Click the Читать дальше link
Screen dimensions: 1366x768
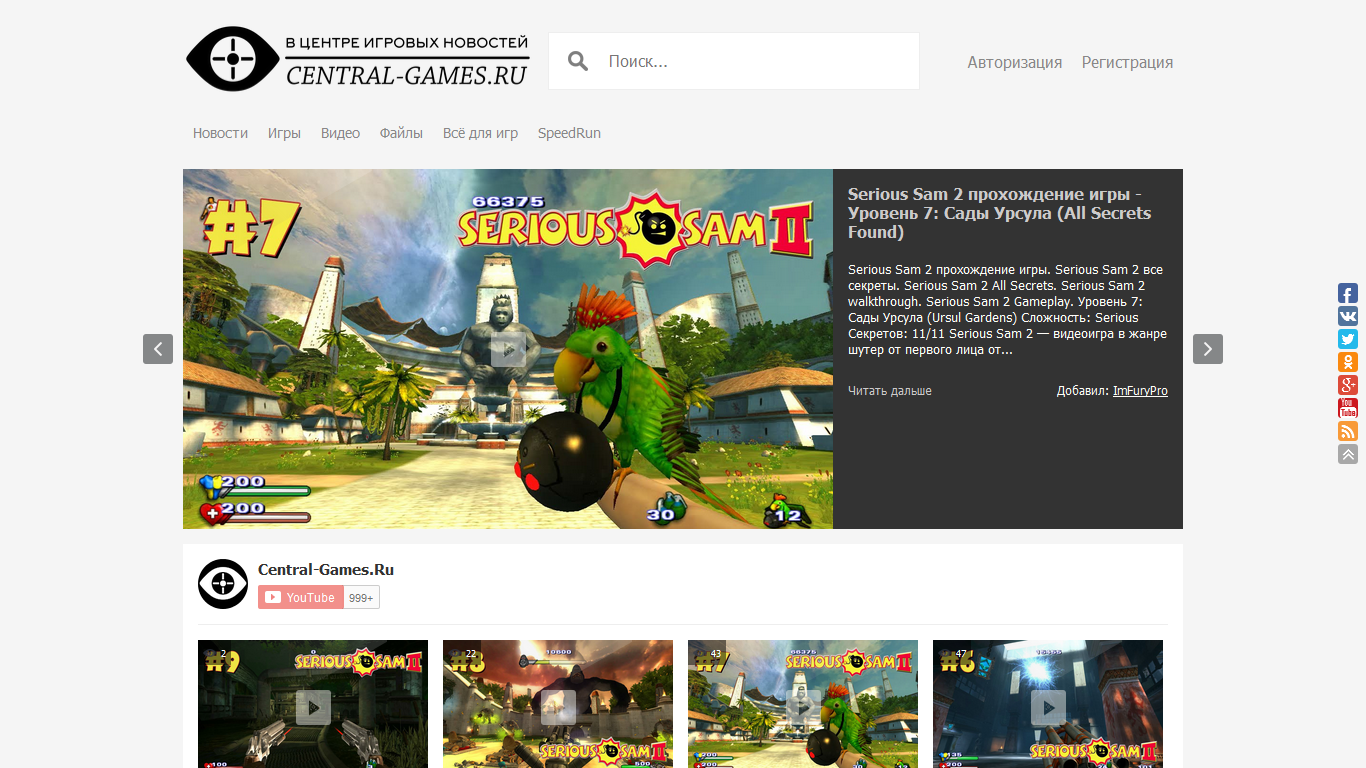(x=890, y=391)
